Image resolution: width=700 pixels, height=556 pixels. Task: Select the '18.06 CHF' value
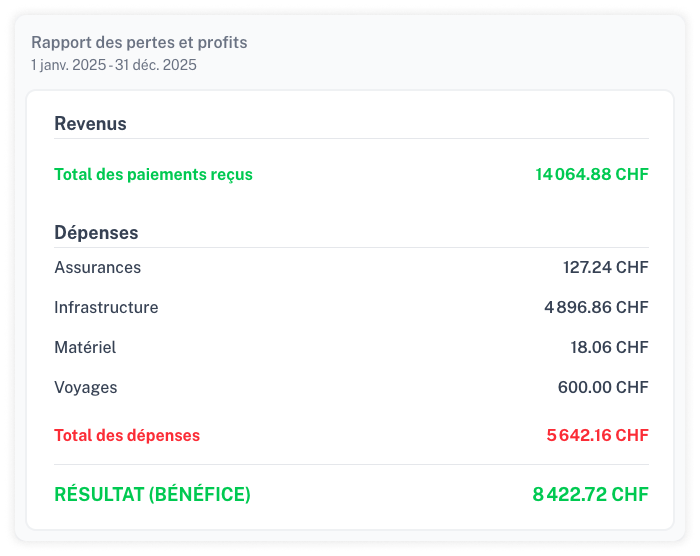(609, 347)
